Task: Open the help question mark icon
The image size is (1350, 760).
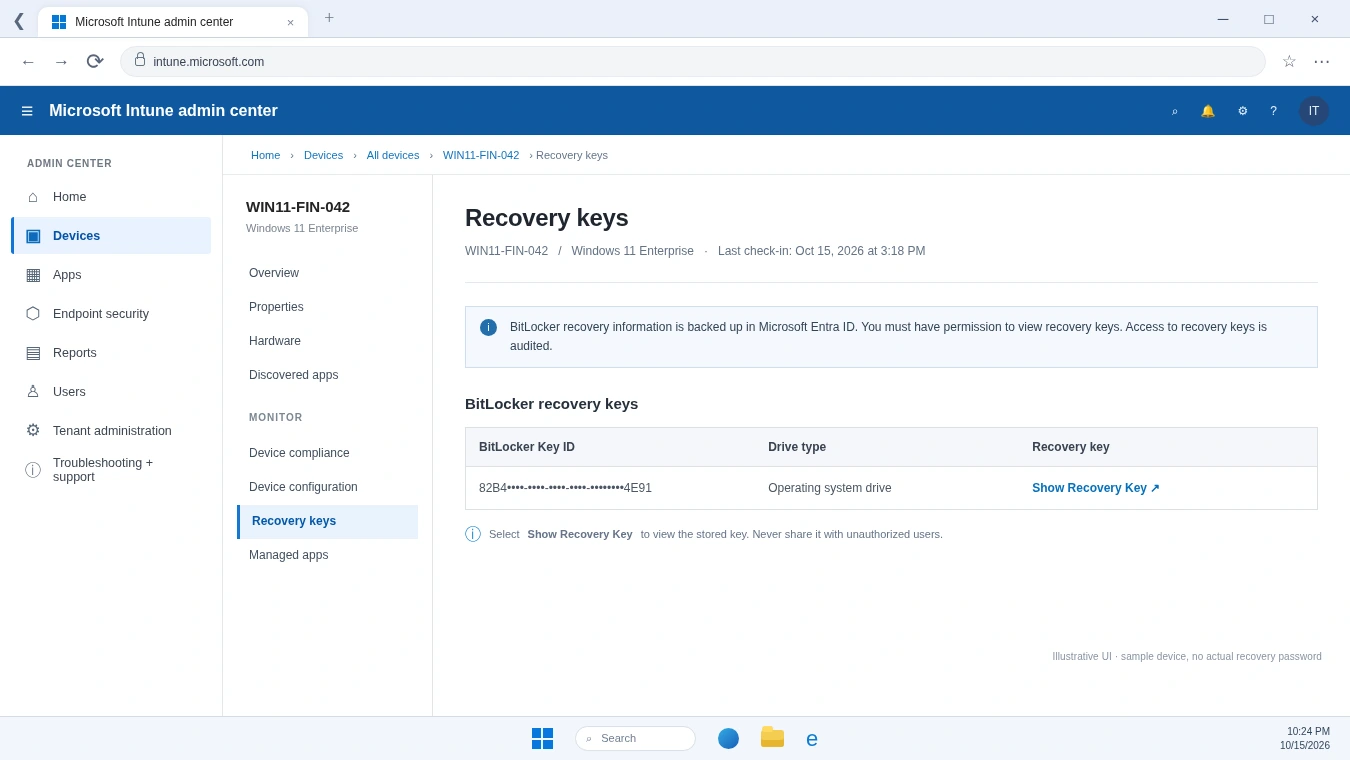Action: (1274, 111)
